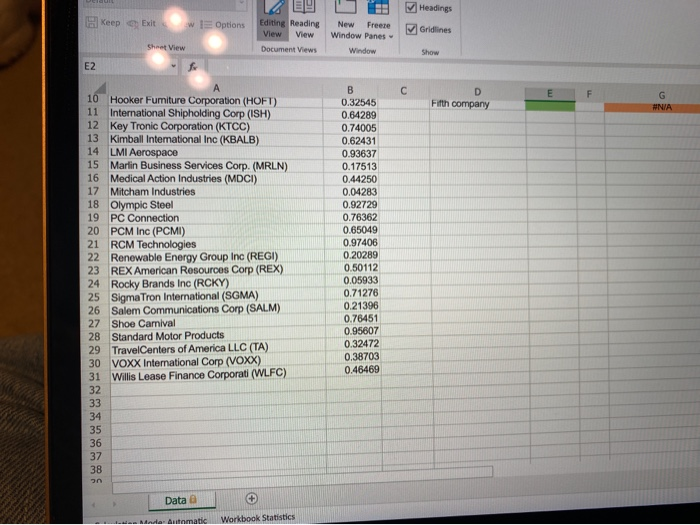Select cell SigmaTron International (SGMA)
The image size is (700, 525).
(218, 296)
